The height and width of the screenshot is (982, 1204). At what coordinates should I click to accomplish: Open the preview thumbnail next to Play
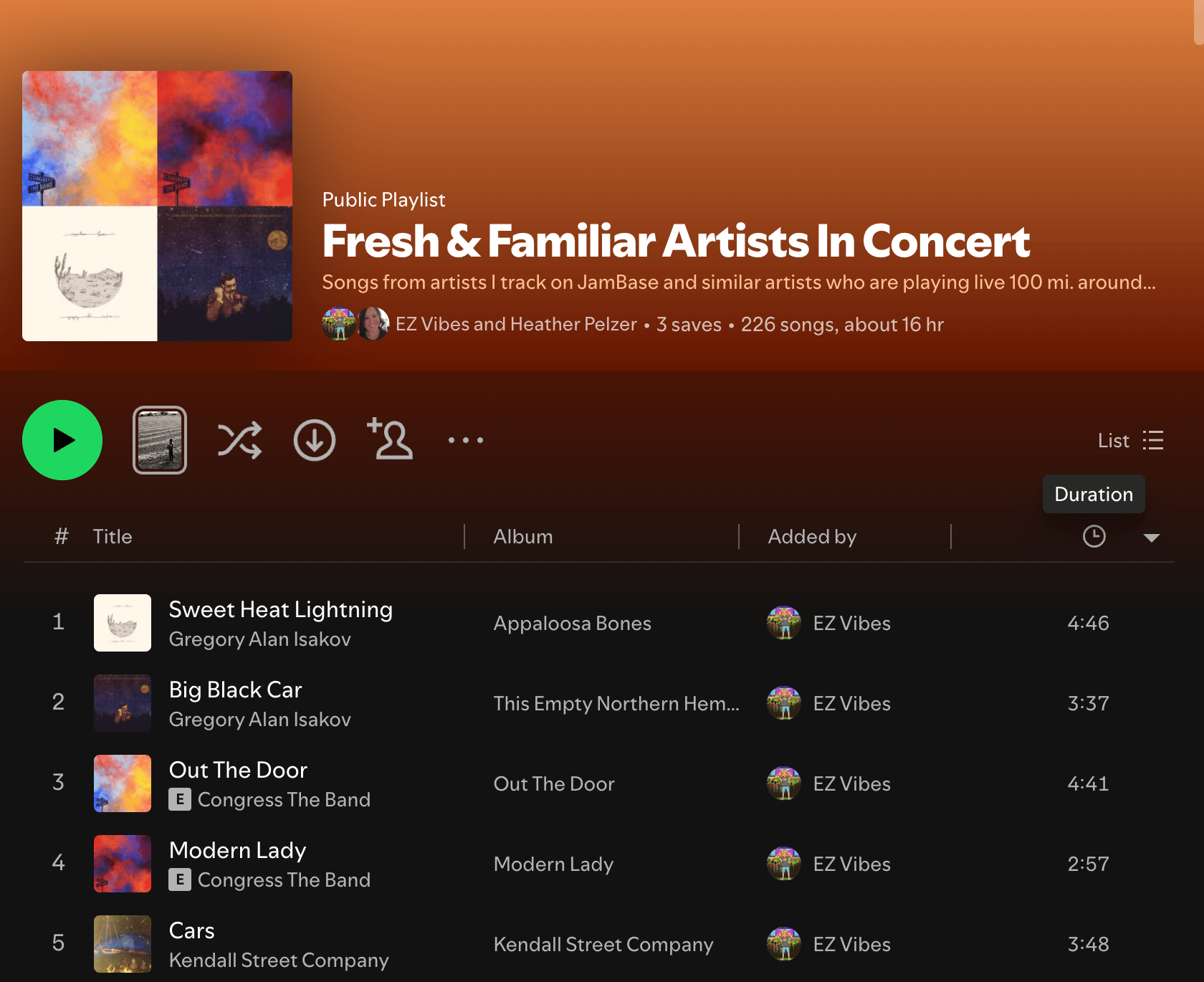click(160, 440)
